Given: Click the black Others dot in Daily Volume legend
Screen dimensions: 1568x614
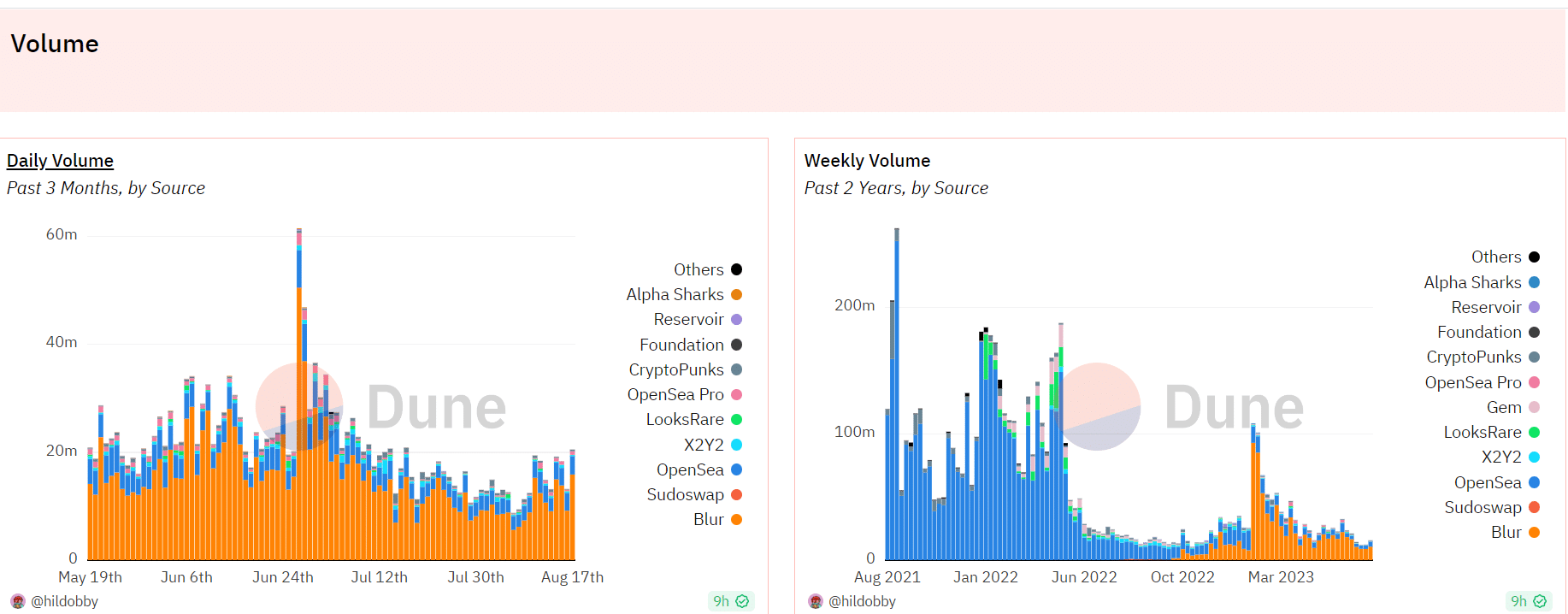Looking at the screenshot, I should tap(736, 269).
